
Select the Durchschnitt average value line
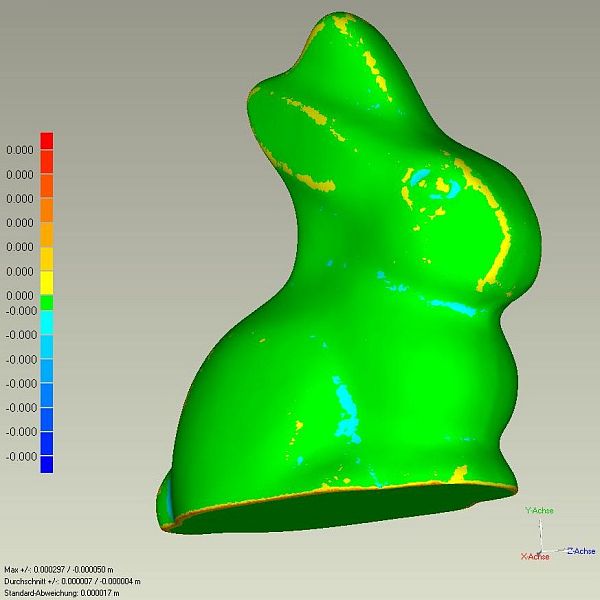tap(72, 581)
